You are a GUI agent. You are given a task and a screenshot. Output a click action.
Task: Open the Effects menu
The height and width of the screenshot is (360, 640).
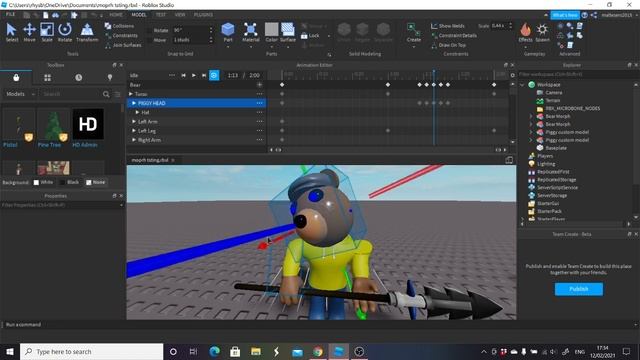coord(525,32)
